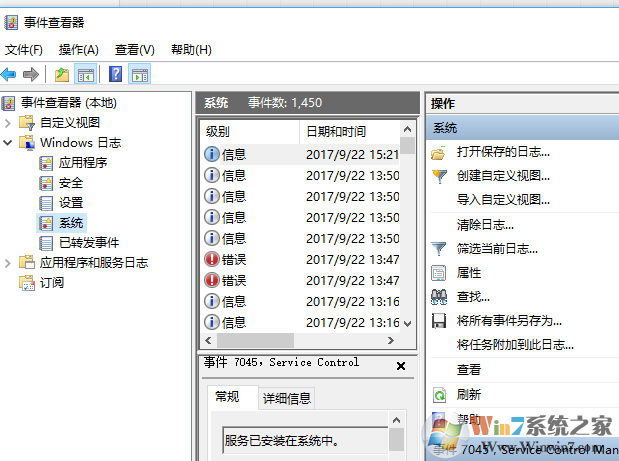The height and width of the screenshot is (461, 619).
Task: Click 筛选当前日志... action
Action: pos(497,249)
